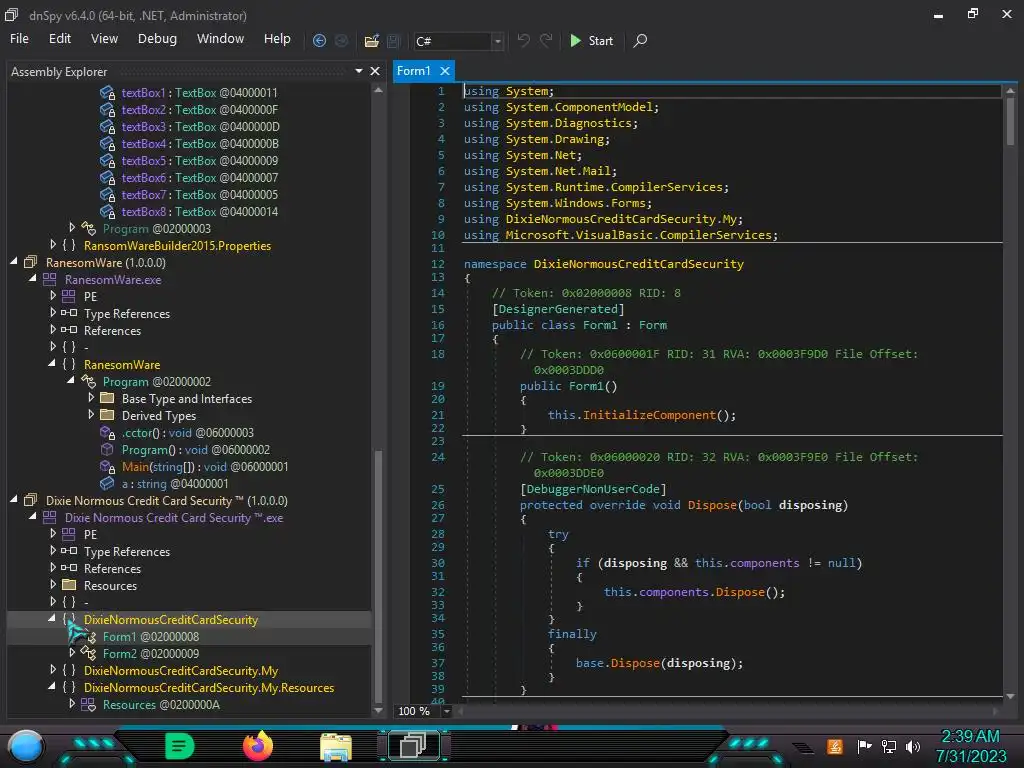Click the Redo toolbar icon
Image resolution: width=1024 pixels, height=768 pixels.
[x=546, y=40]
